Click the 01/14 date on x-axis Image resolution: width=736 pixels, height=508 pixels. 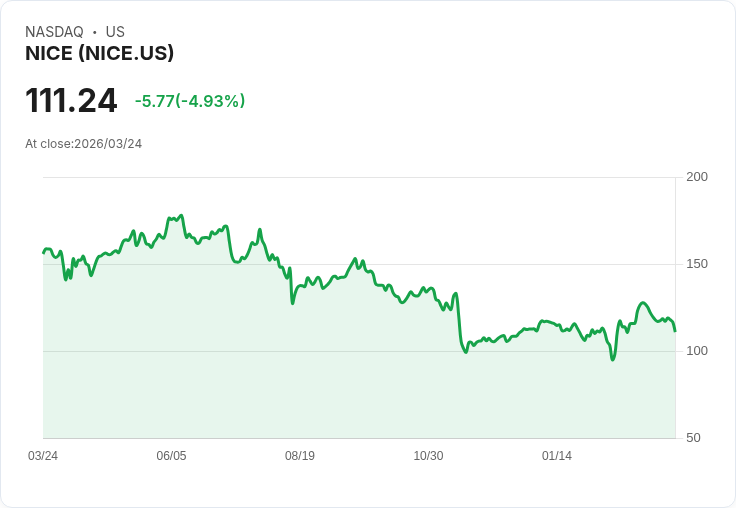pyautogui.click(x=557, y=456)
